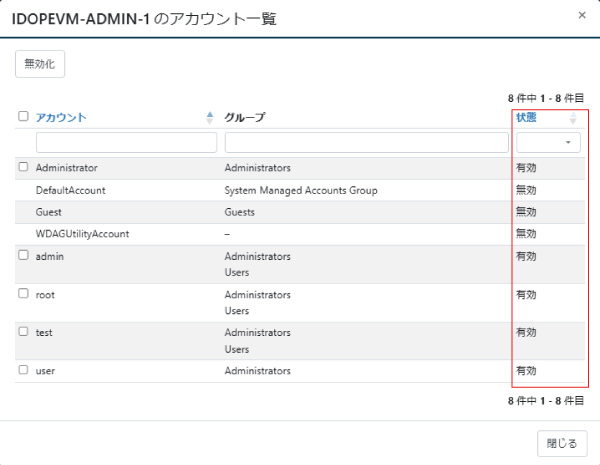Focus the グループ filter text field
The image size is (600, 465).
366,143
